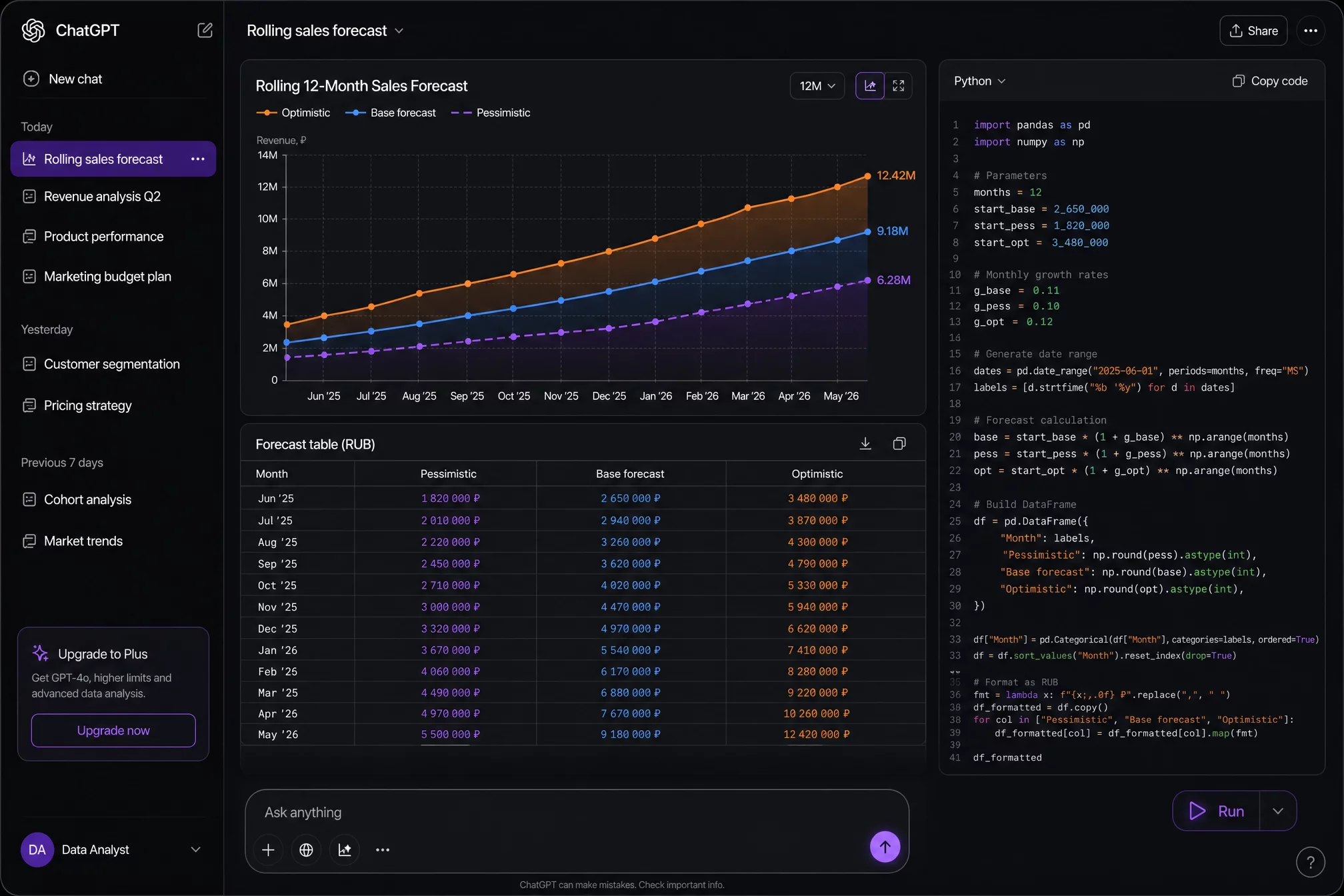1344x896 pixels.
Task: Expand the Data Analyst account menu
Action: (x=195, y=849)
